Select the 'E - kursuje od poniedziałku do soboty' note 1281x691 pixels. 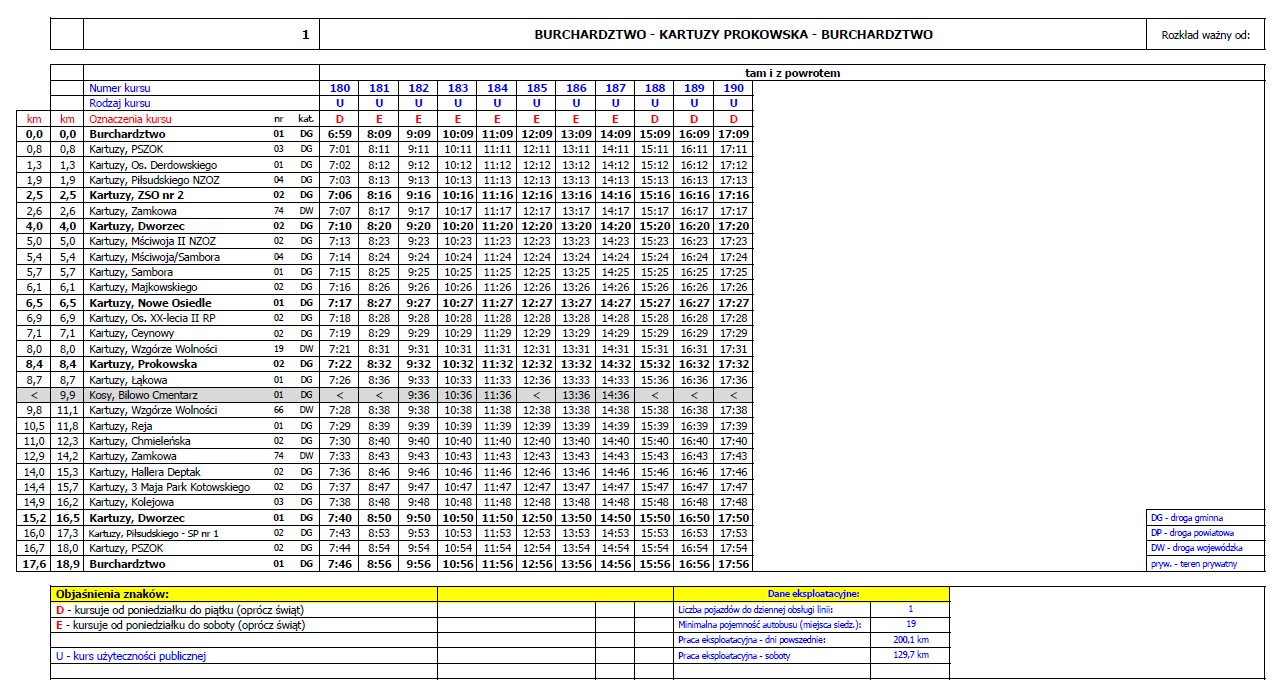[x=180, y=625]
